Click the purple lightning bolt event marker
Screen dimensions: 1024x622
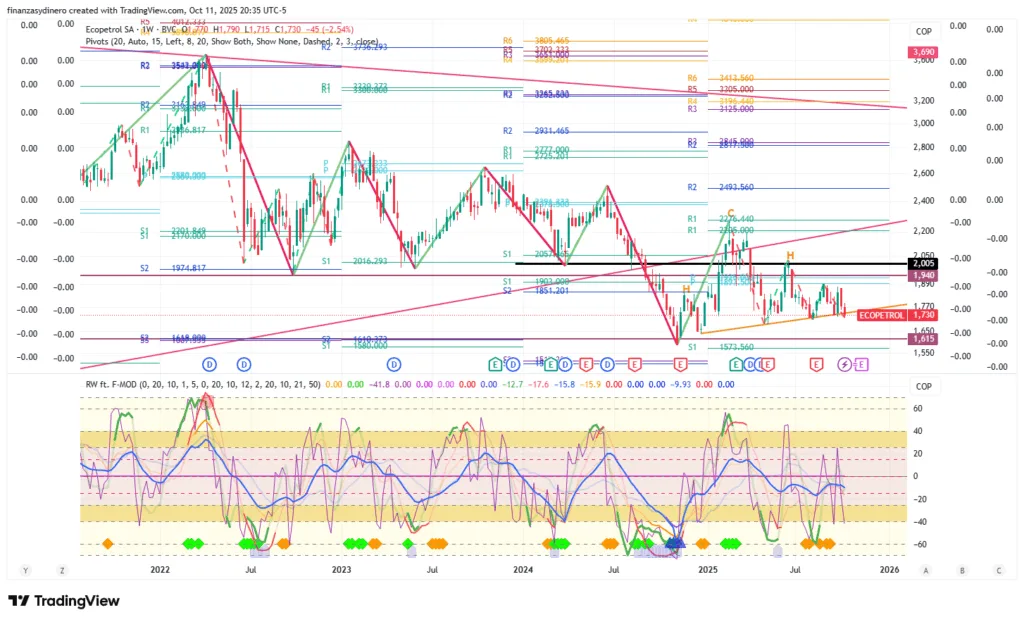click(x=844, y=364)
